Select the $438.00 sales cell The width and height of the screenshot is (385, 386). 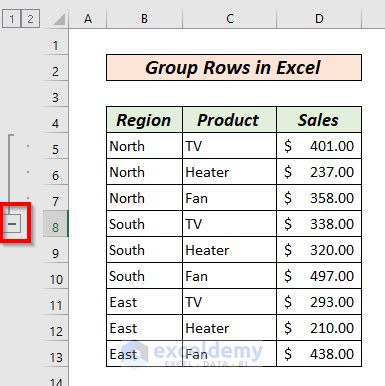319,354
